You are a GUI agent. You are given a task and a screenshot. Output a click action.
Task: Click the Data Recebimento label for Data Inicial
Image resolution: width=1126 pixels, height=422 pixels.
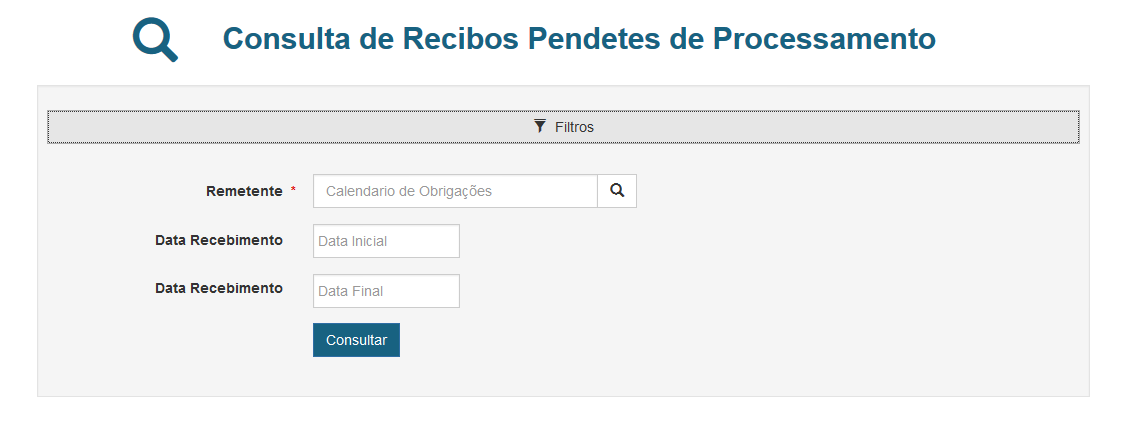tap(219, 240)
